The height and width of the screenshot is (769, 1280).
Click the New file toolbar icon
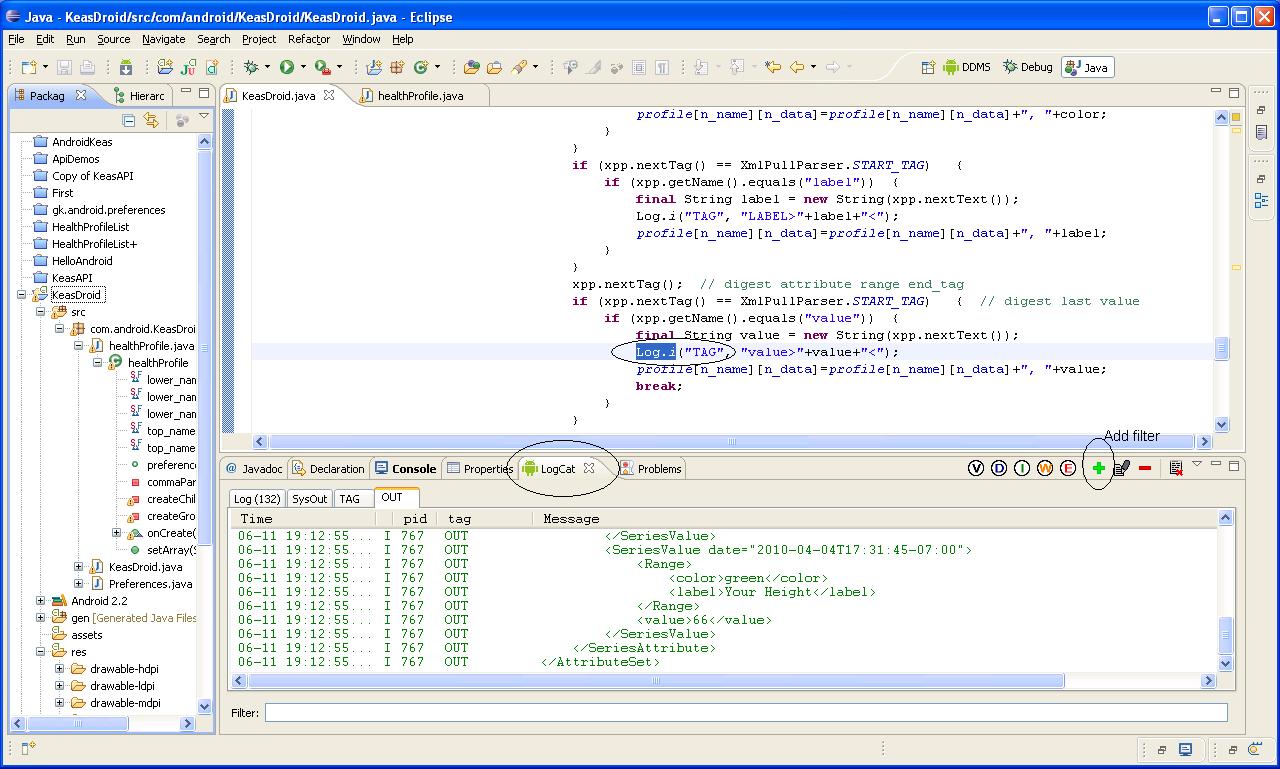pos(27,67)
